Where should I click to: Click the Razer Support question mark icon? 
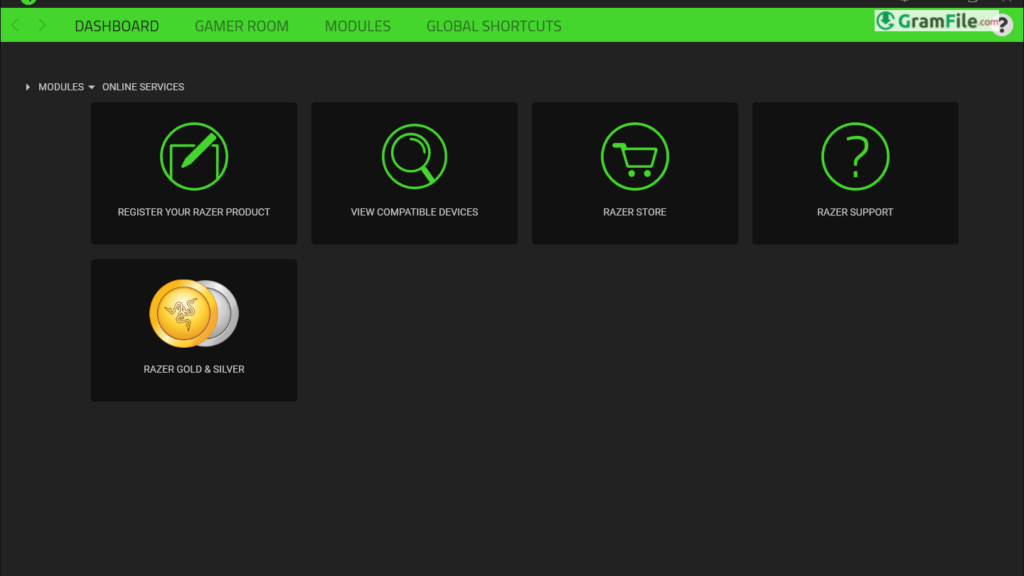tap(855, 156)
